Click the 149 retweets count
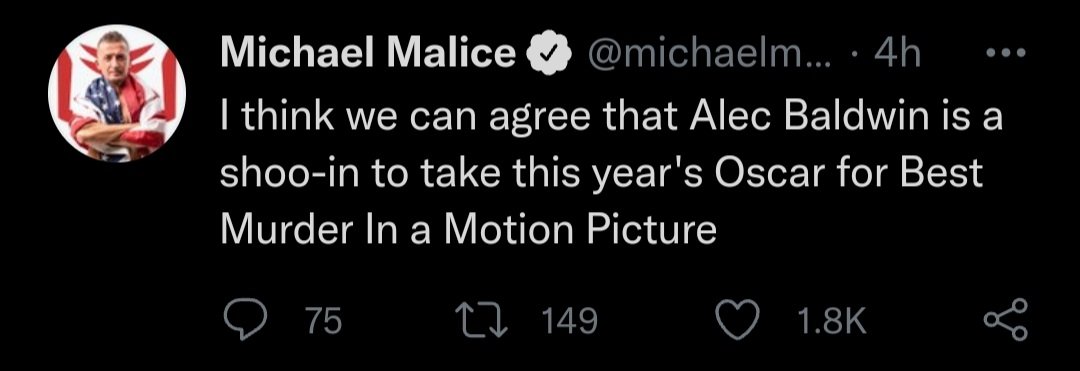Screen dimensions: 1080x371 [570, 321]
